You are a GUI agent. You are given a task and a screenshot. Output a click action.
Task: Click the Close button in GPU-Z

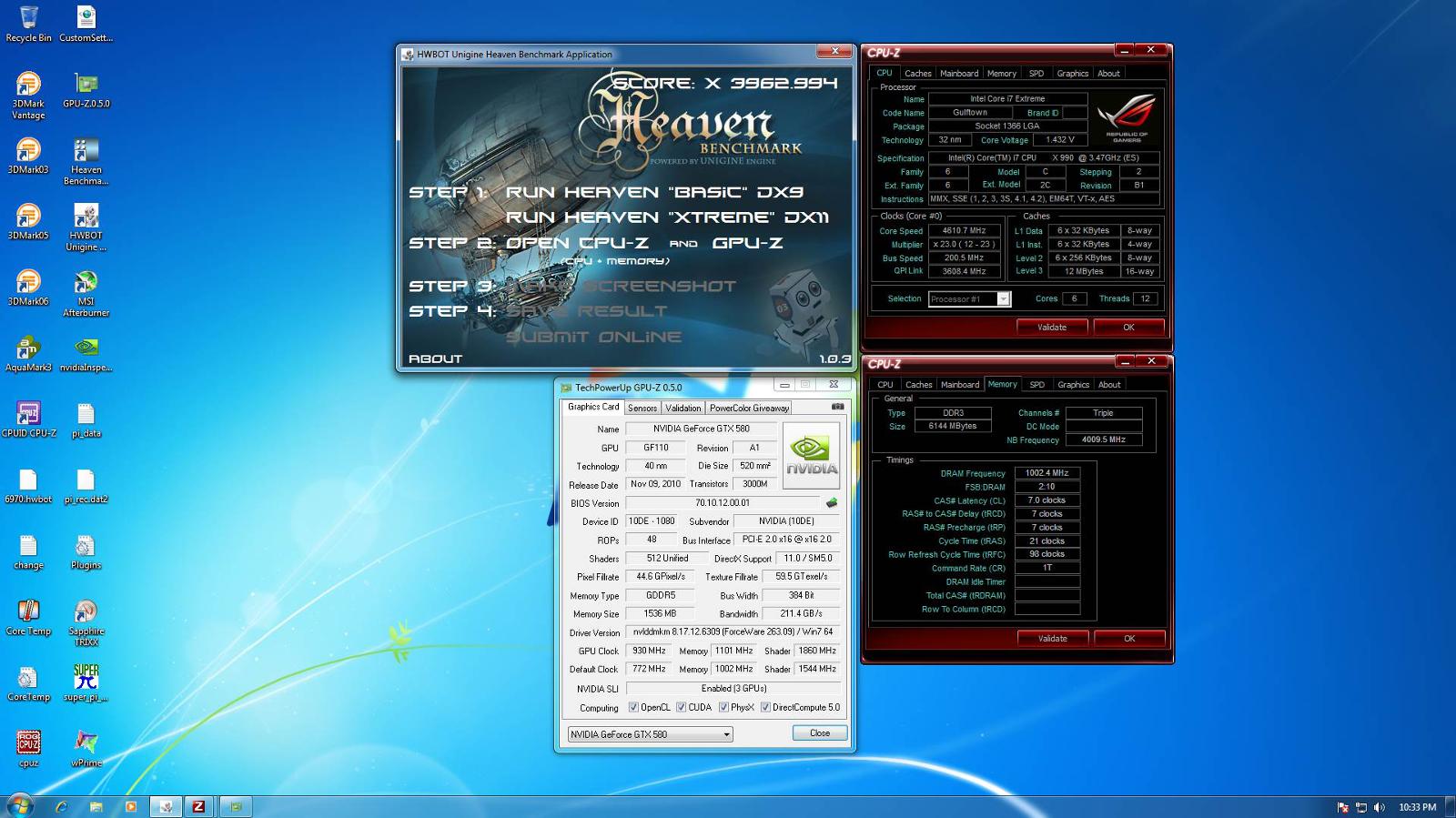tap(820, 732)
